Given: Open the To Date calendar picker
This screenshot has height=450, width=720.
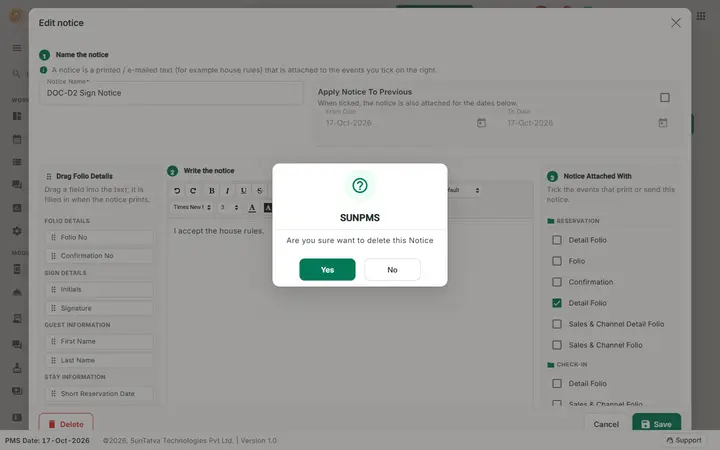Looking at the screenshot, I should pos(663,123).
